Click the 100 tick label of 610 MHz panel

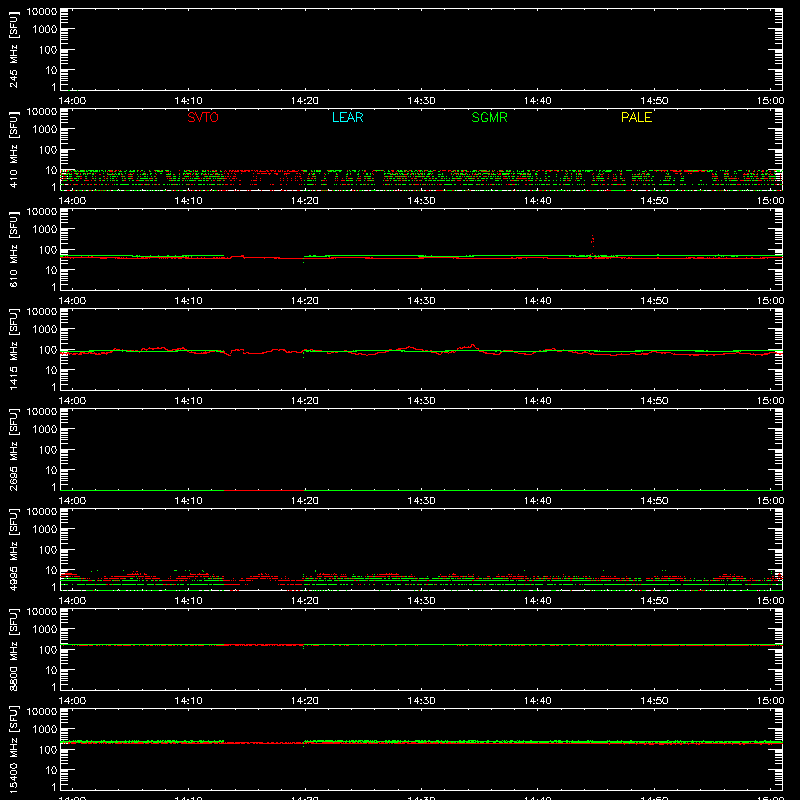(x=48, y=250)
